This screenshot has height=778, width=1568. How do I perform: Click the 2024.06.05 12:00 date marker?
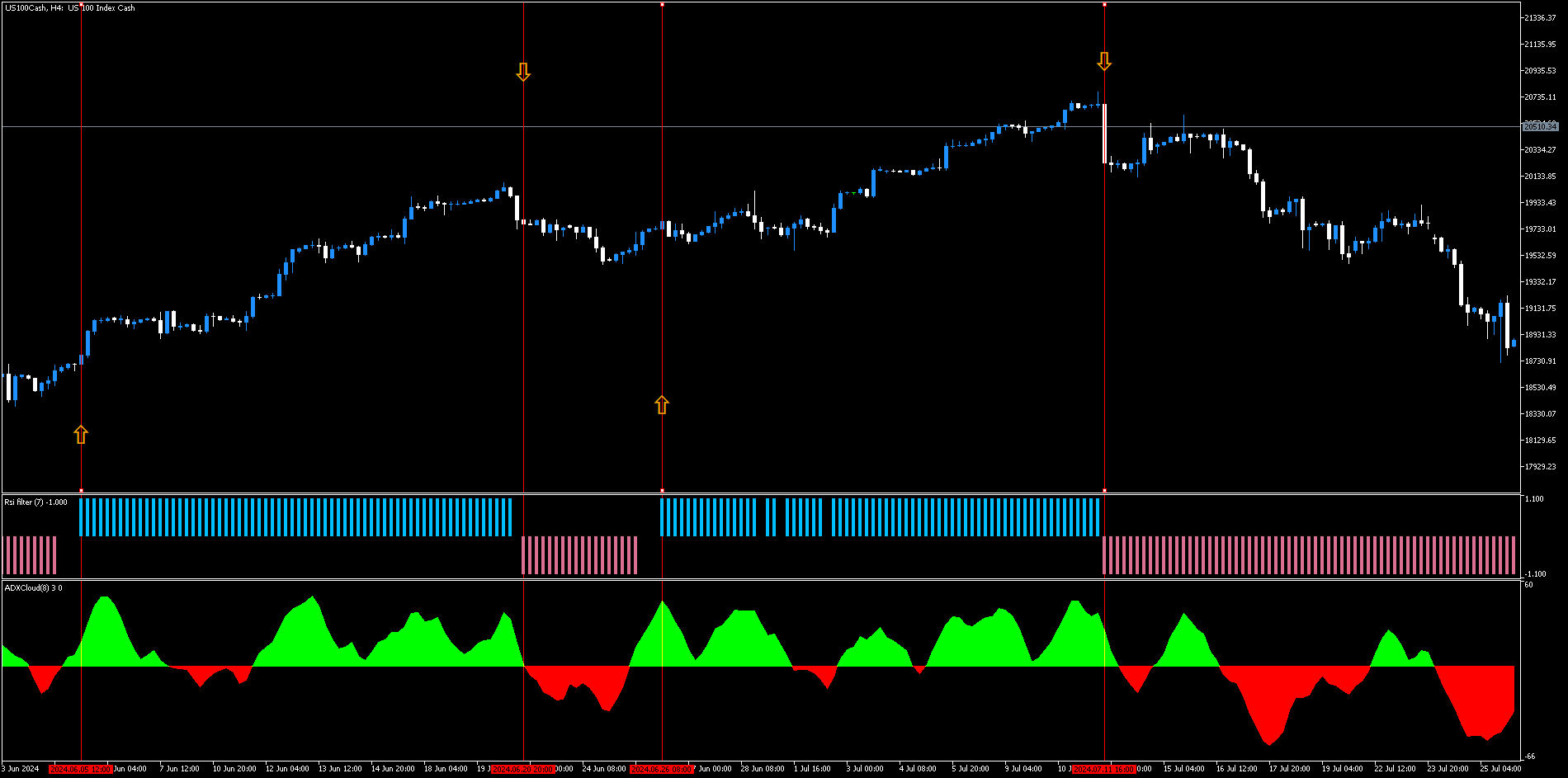click(x=81, y=769)
